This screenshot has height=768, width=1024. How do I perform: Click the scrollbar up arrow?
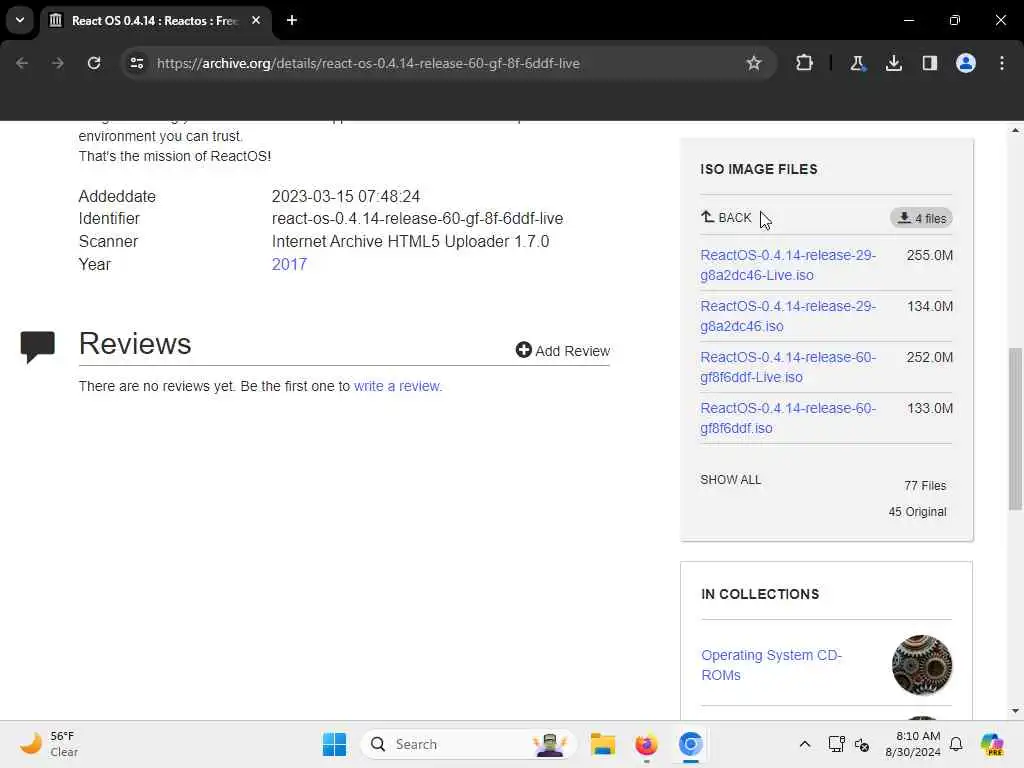1015,131
